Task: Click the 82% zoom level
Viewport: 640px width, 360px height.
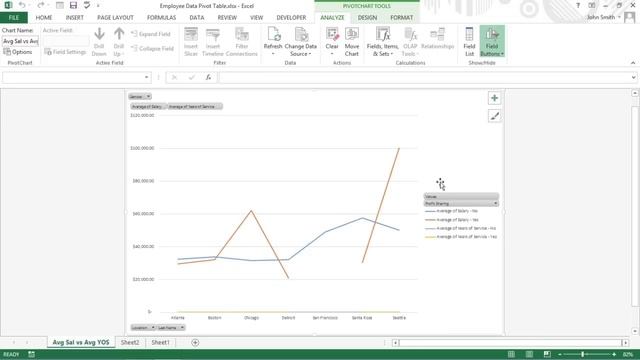Action: click(x=628, y=354)
